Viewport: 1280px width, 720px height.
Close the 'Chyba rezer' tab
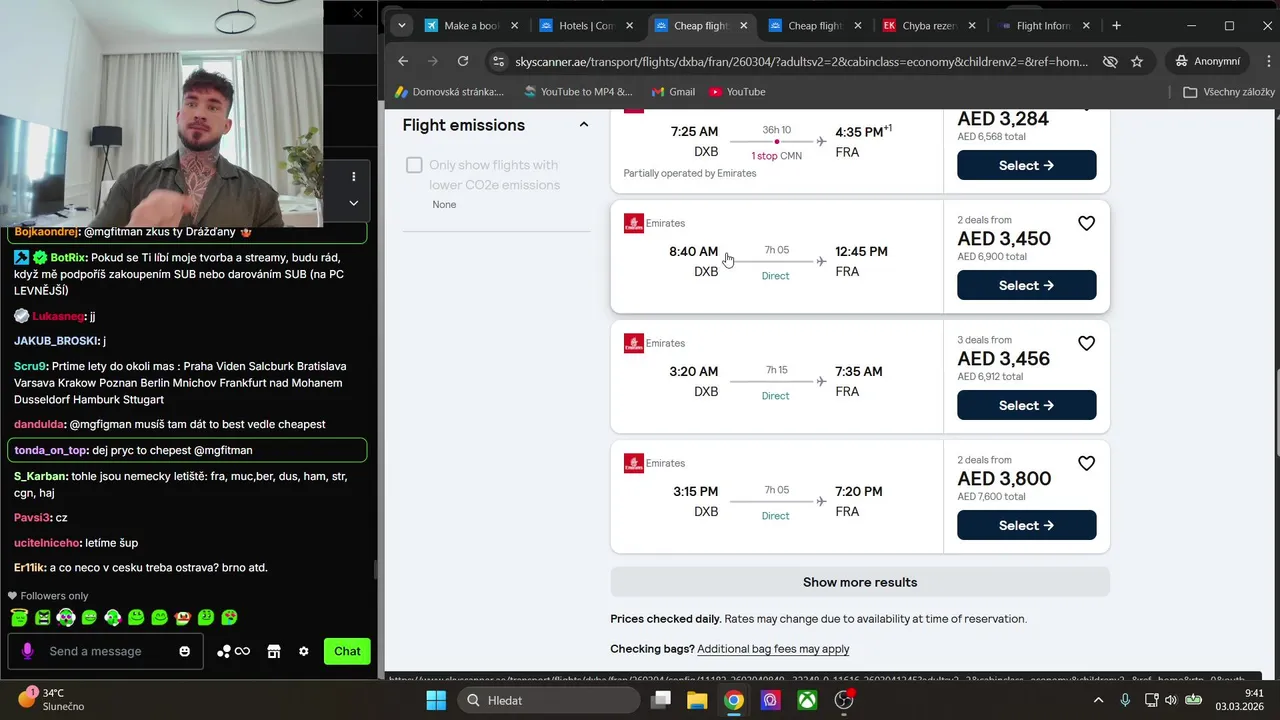974,25
